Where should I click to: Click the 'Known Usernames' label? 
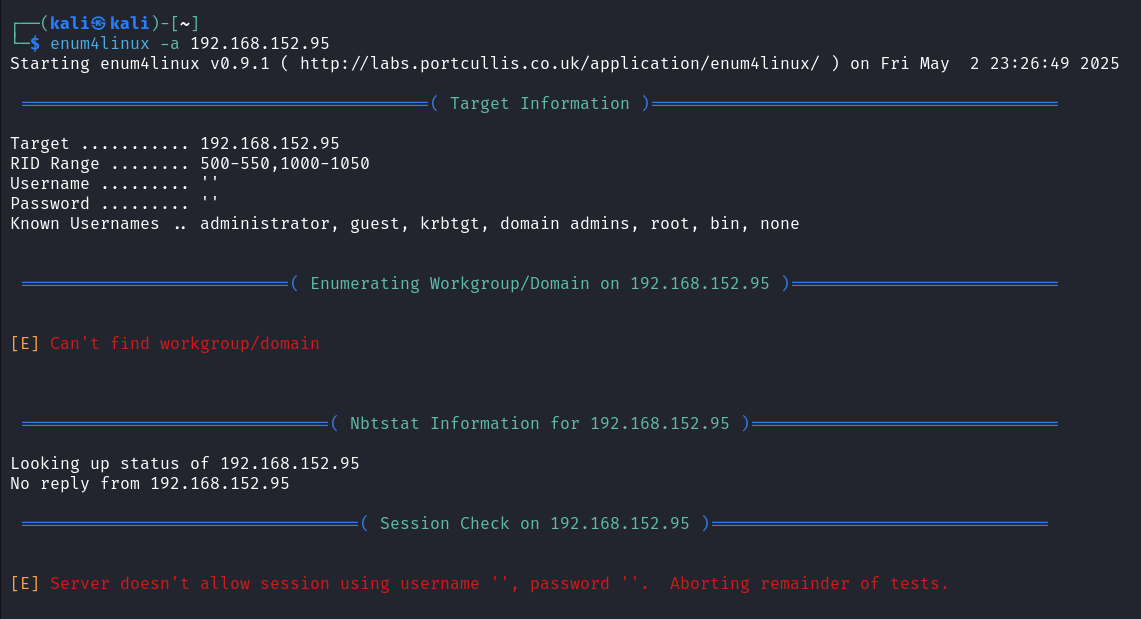pyautogui.click(x=84, y=223)
